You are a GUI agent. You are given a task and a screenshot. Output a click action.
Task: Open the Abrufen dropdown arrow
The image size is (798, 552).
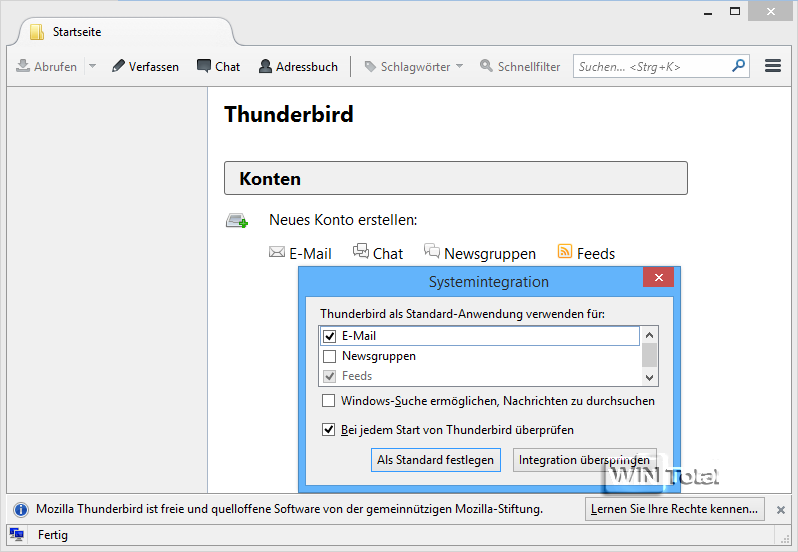coord(93,66)
